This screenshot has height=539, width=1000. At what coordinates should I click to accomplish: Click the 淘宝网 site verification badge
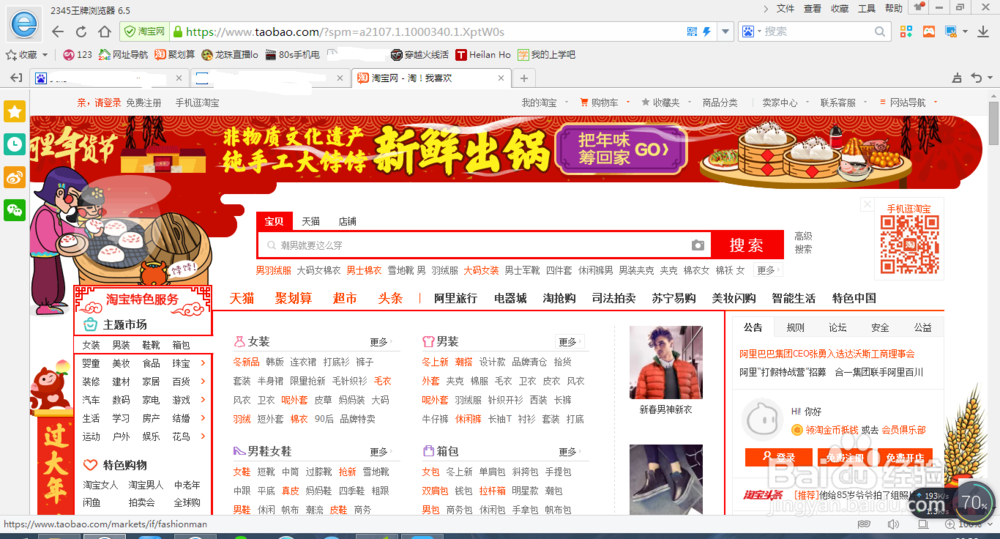pyautogui.click(x=145, y=31)
